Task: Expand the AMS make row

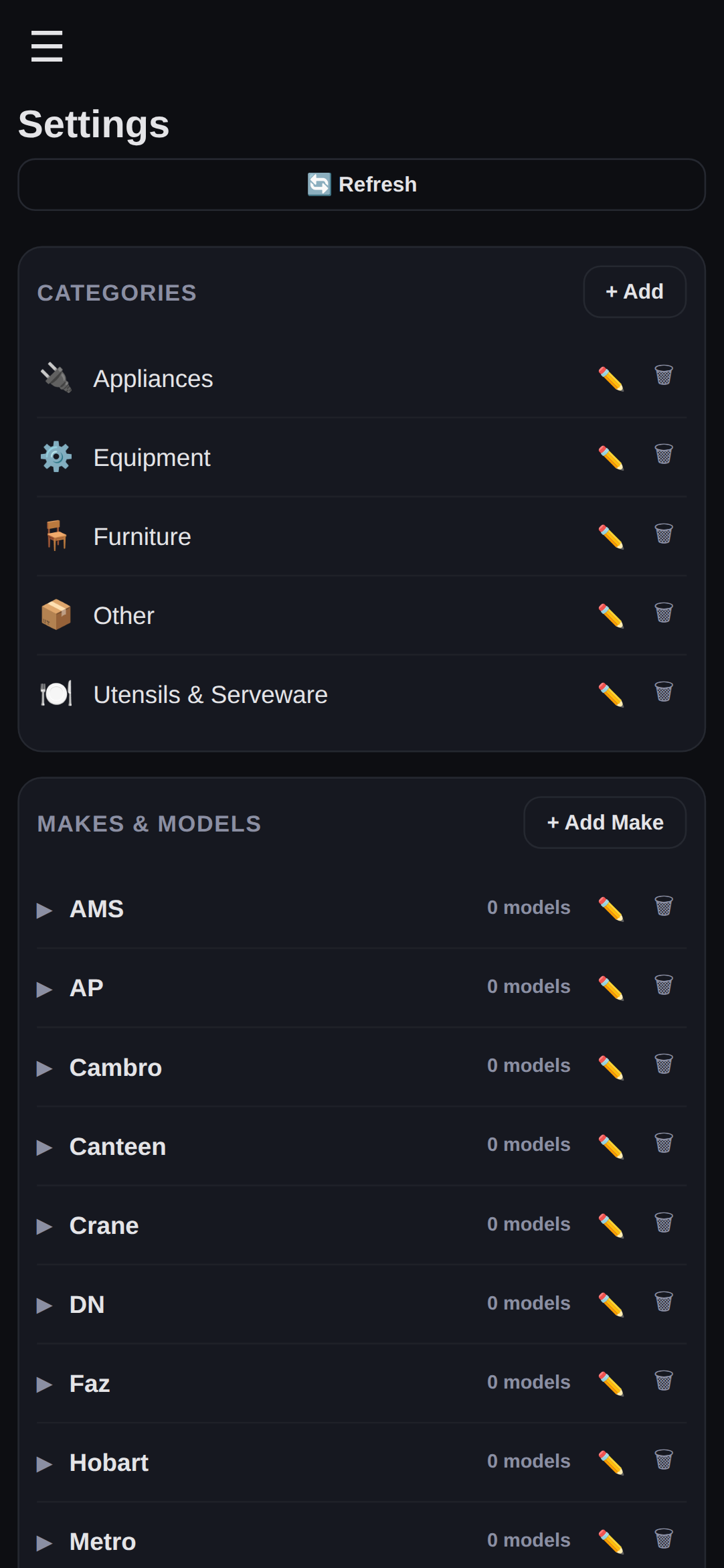Action: [x=44, y=910]
